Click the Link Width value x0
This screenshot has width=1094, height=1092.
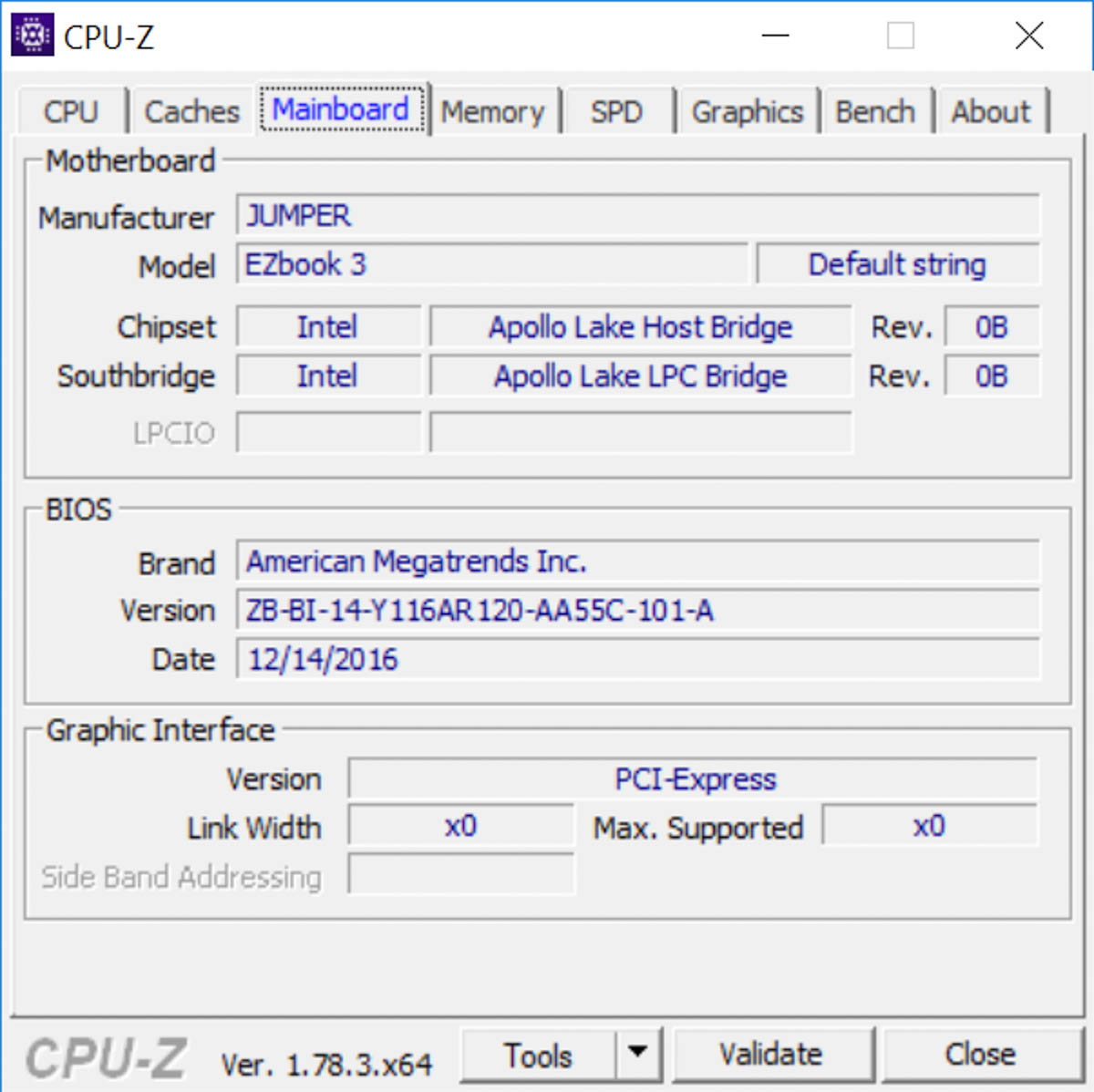[461, 827]
